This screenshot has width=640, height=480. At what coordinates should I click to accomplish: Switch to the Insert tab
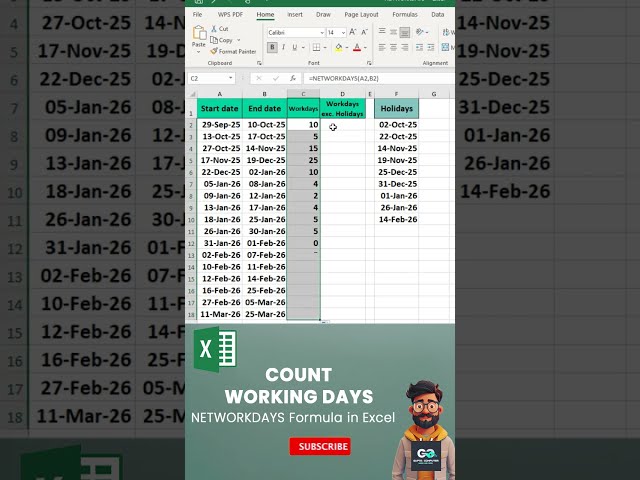point(295,14)
